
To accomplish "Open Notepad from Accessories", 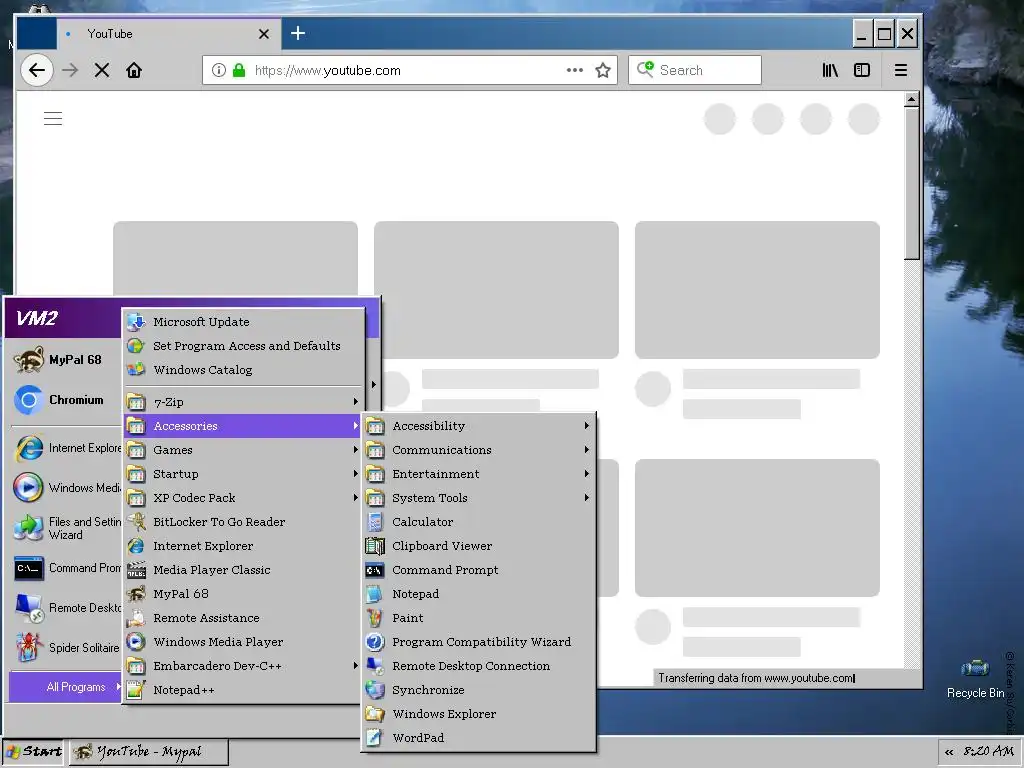I will tap(479, 594).
